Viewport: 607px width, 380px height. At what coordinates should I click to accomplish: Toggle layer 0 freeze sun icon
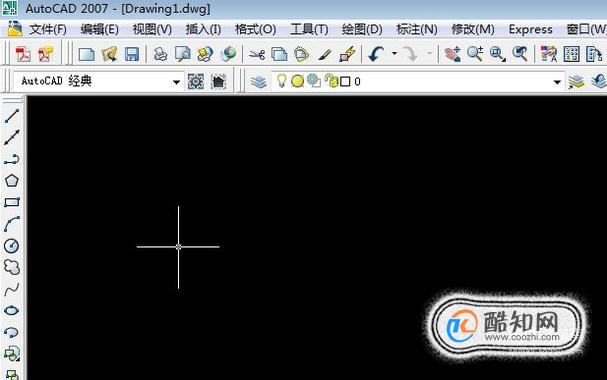pyautogui.click(x=297, y=81)
